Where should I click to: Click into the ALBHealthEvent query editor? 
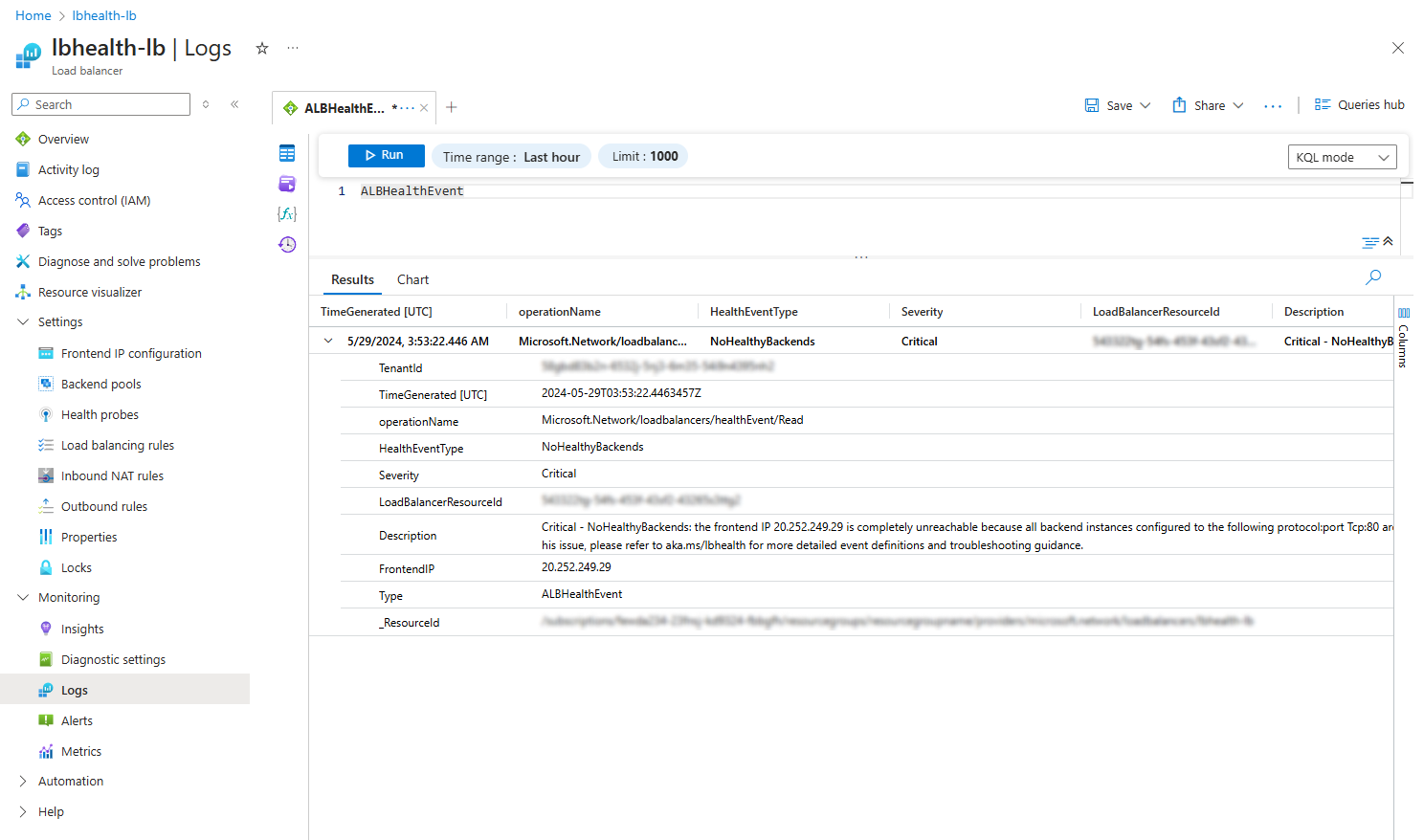point(412,191)
